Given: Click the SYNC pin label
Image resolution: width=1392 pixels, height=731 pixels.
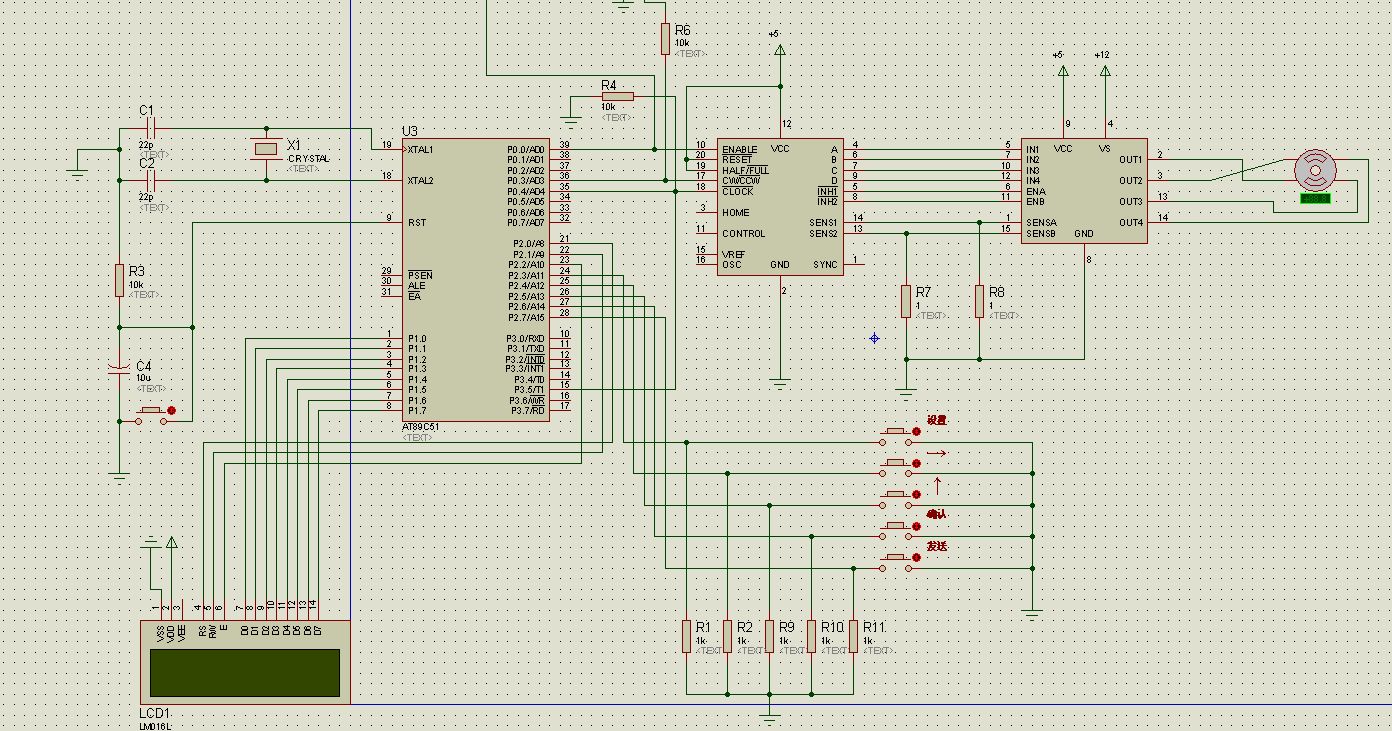Looking at the screenshot, I should pyautogui.click(x=826, y=265).
